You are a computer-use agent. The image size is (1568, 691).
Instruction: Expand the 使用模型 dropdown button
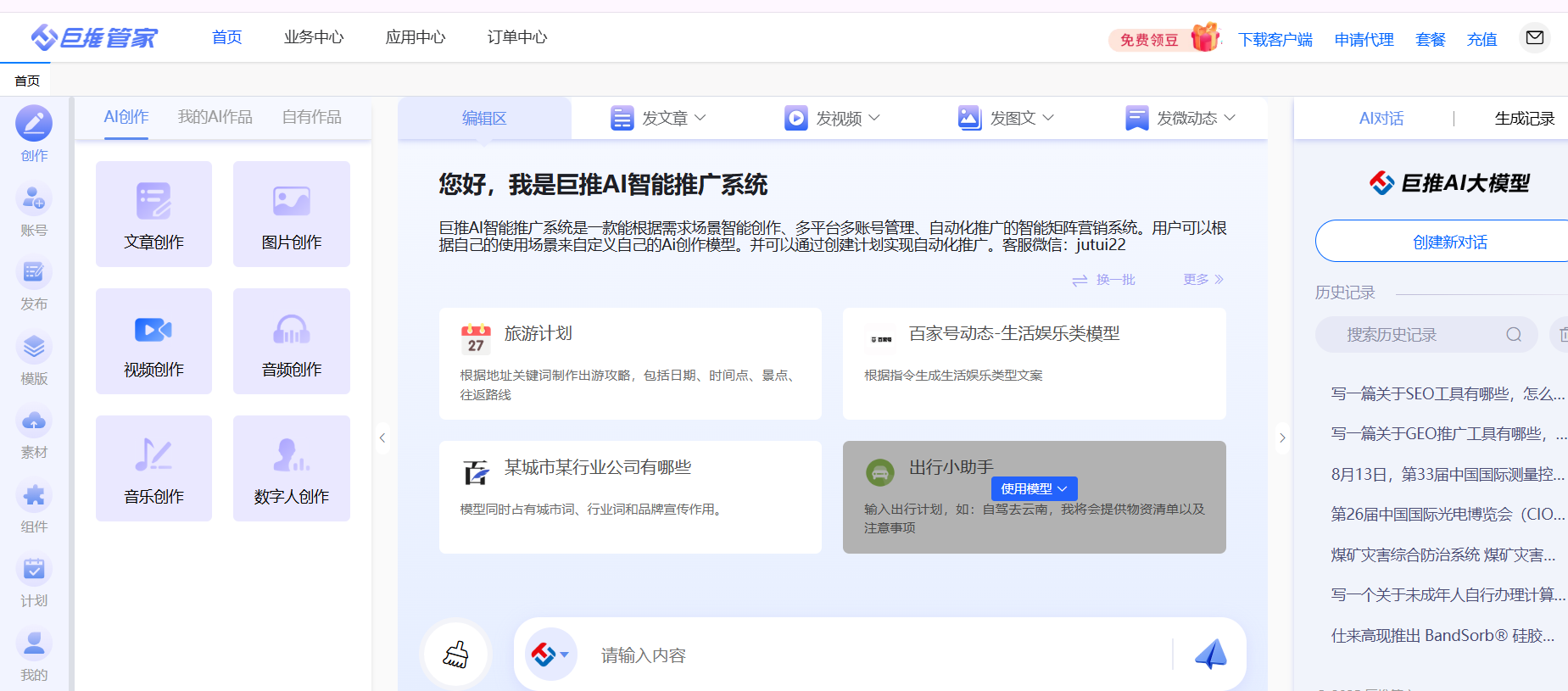[x=1035, y=488]
